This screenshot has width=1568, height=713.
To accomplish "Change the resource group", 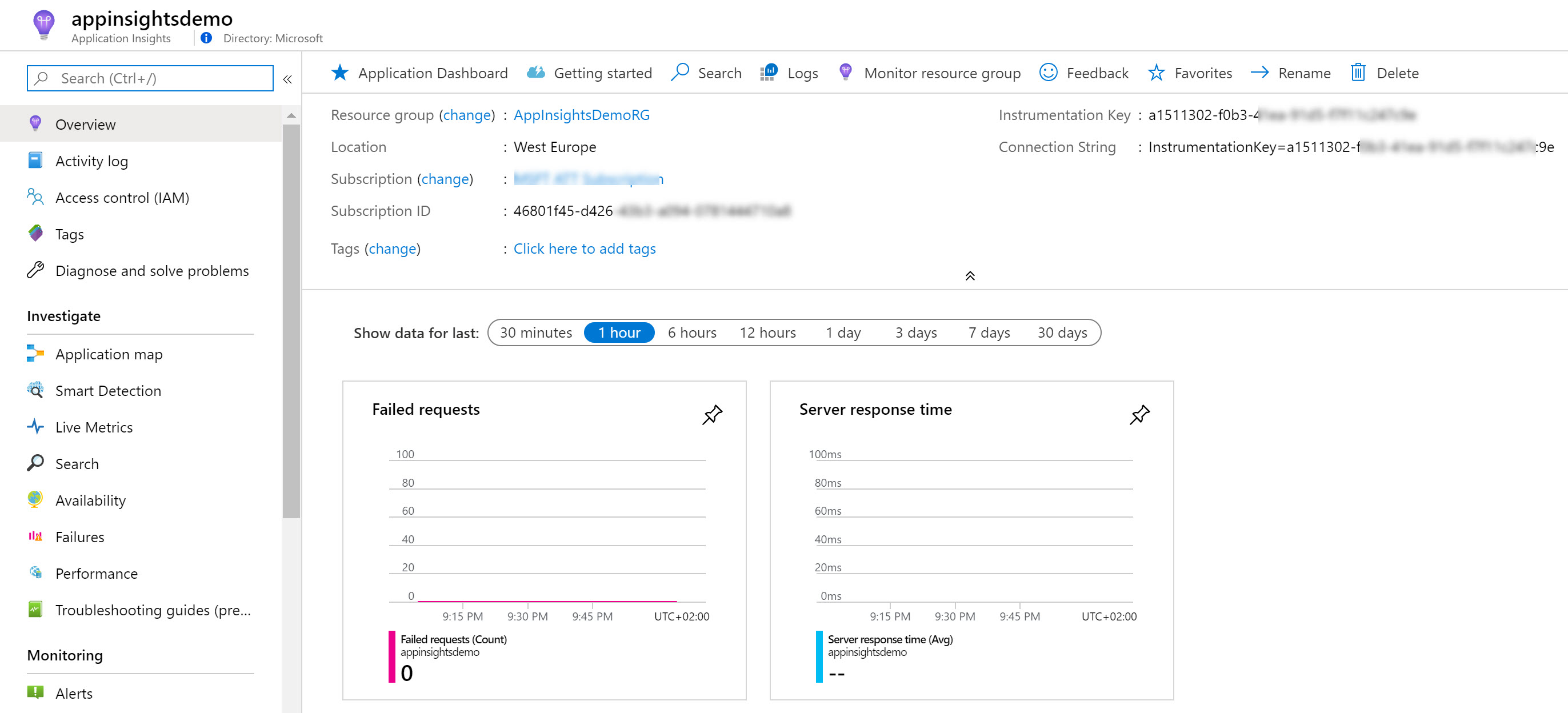I will coord(467,115).
